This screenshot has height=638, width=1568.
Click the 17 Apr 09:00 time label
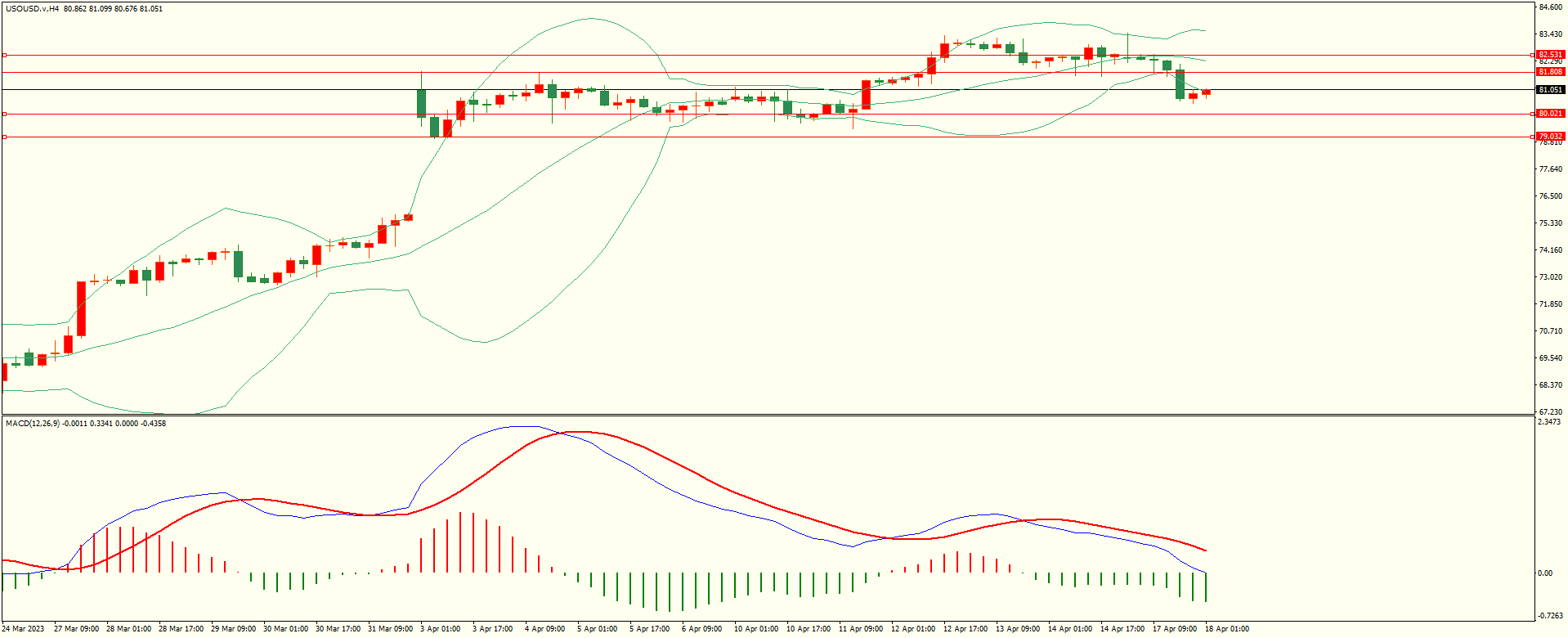pyautogui.click(x=1175, y=629)
